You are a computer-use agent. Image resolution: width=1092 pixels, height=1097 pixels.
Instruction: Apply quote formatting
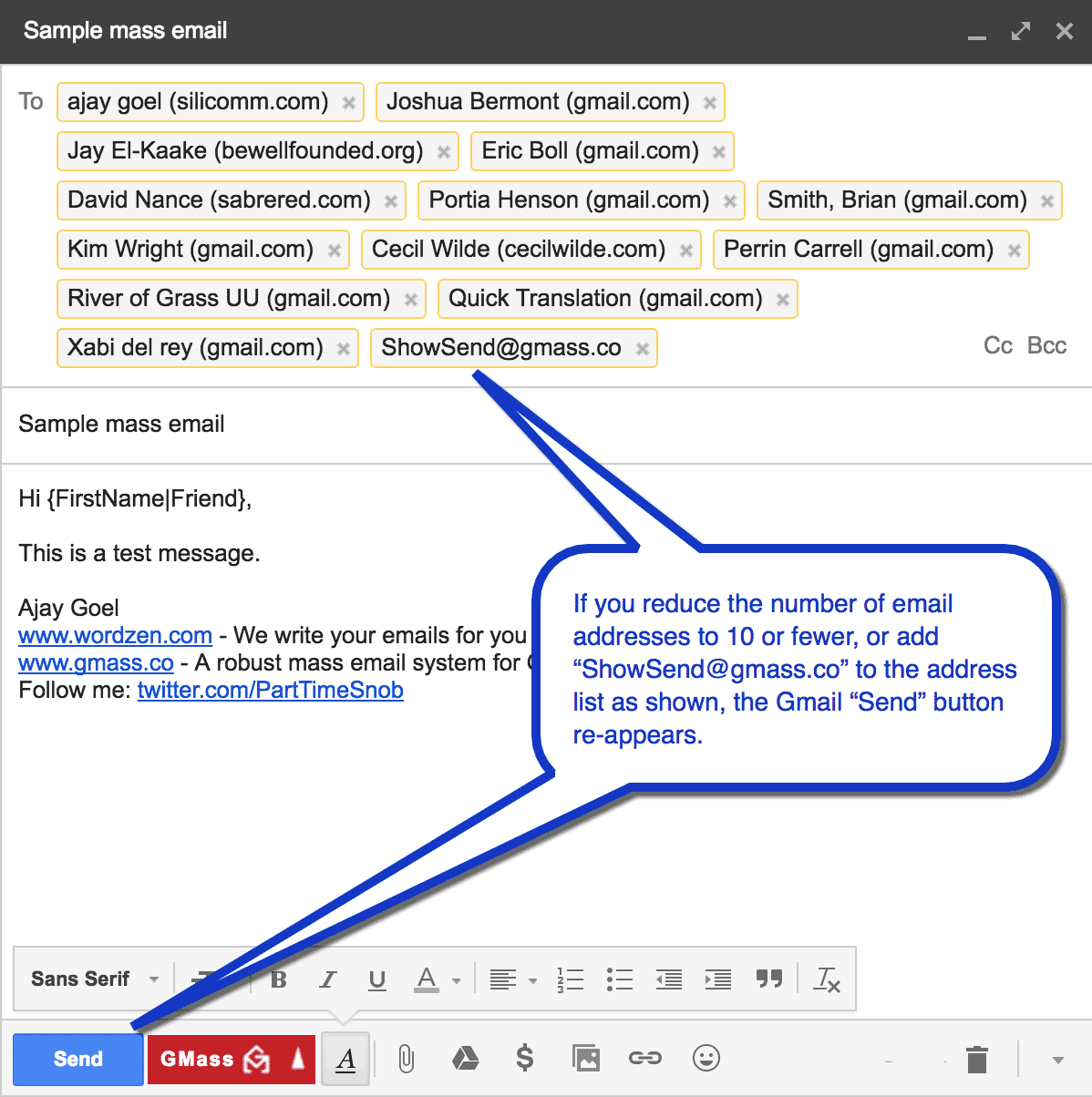click(x=769, y=979)
